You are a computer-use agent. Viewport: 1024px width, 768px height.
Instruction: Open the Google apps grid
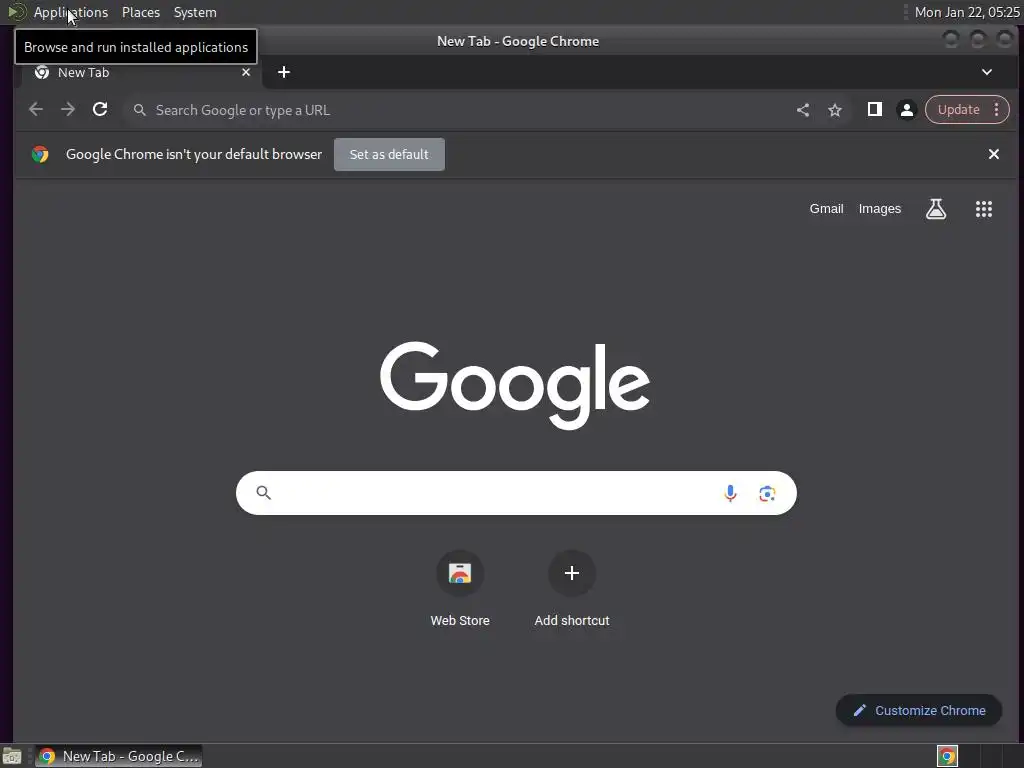984,209
